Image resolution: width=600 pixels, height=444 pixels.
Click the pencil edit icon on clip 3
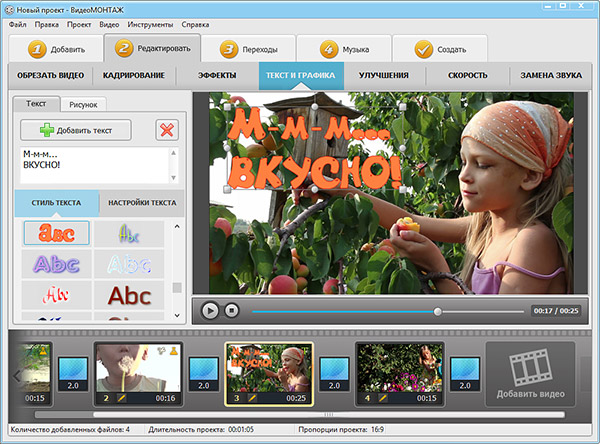coord(252,398)
